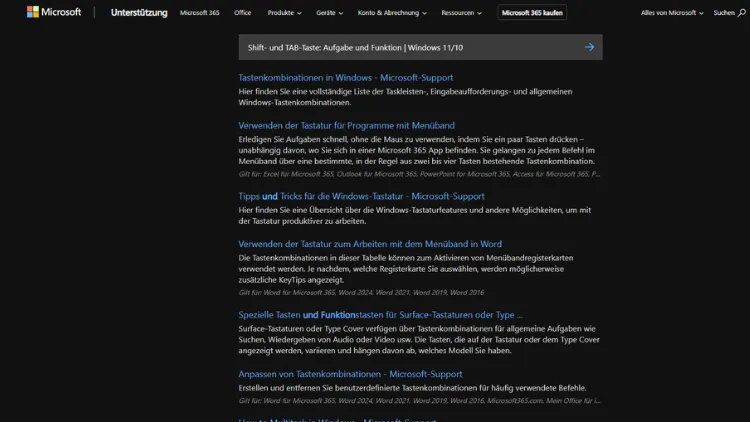750x422 pixels.
Task: Click the search magnifier icon
Action: (x=741, y=13)
